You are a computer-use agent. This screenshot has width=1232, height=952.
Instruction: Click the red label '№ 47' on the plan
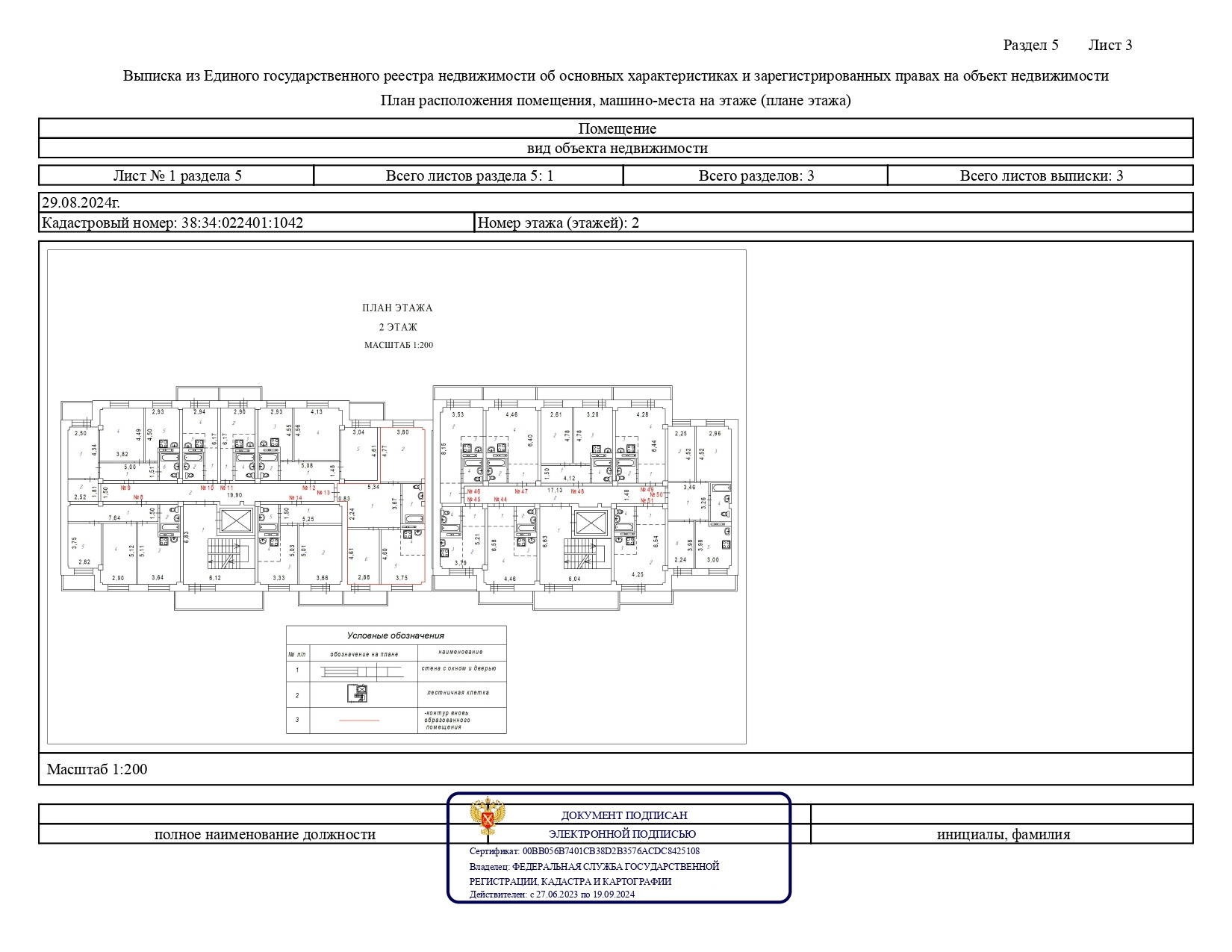tap(521, 491)
